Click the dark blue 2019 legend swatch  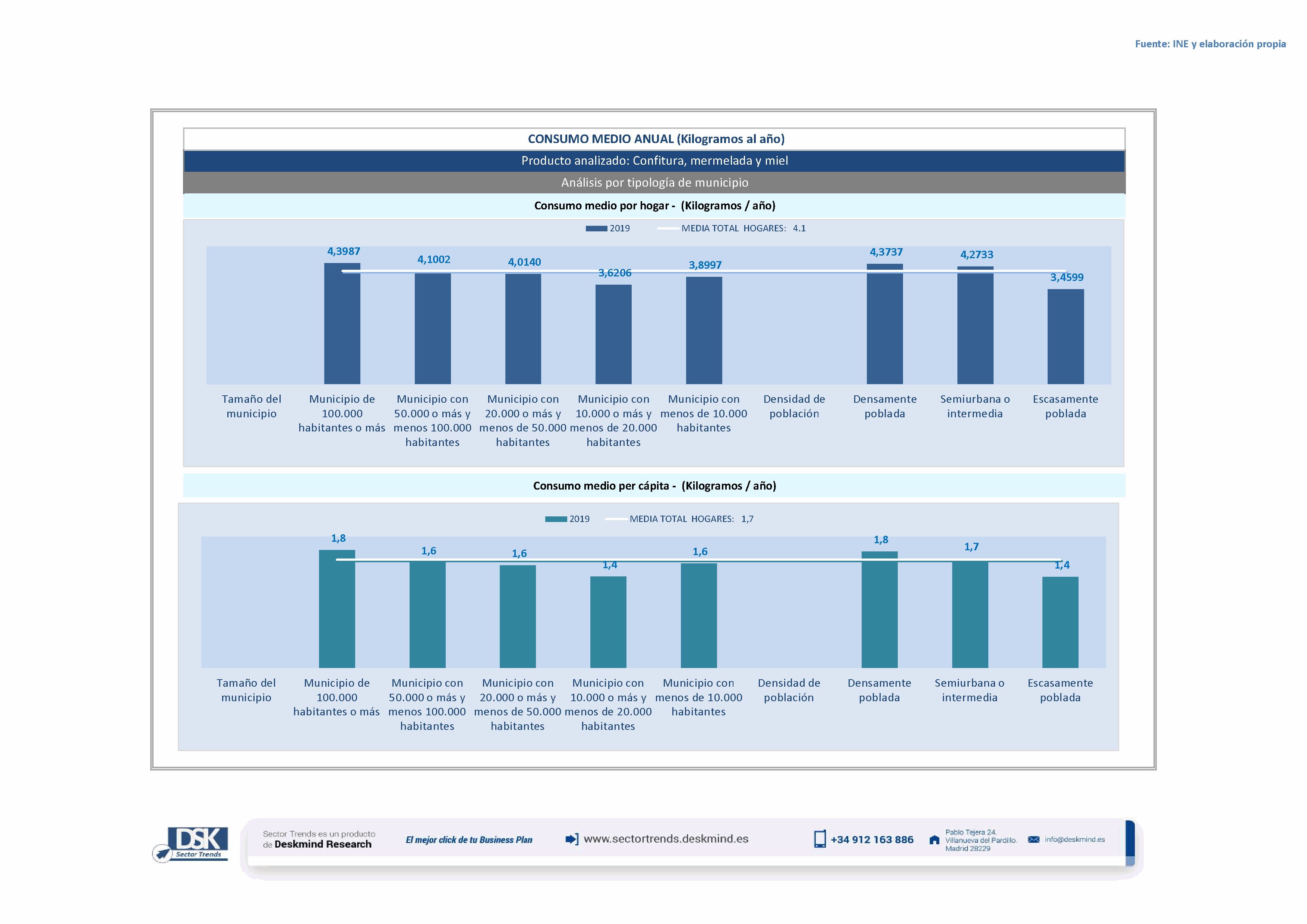tap(596, 229)
